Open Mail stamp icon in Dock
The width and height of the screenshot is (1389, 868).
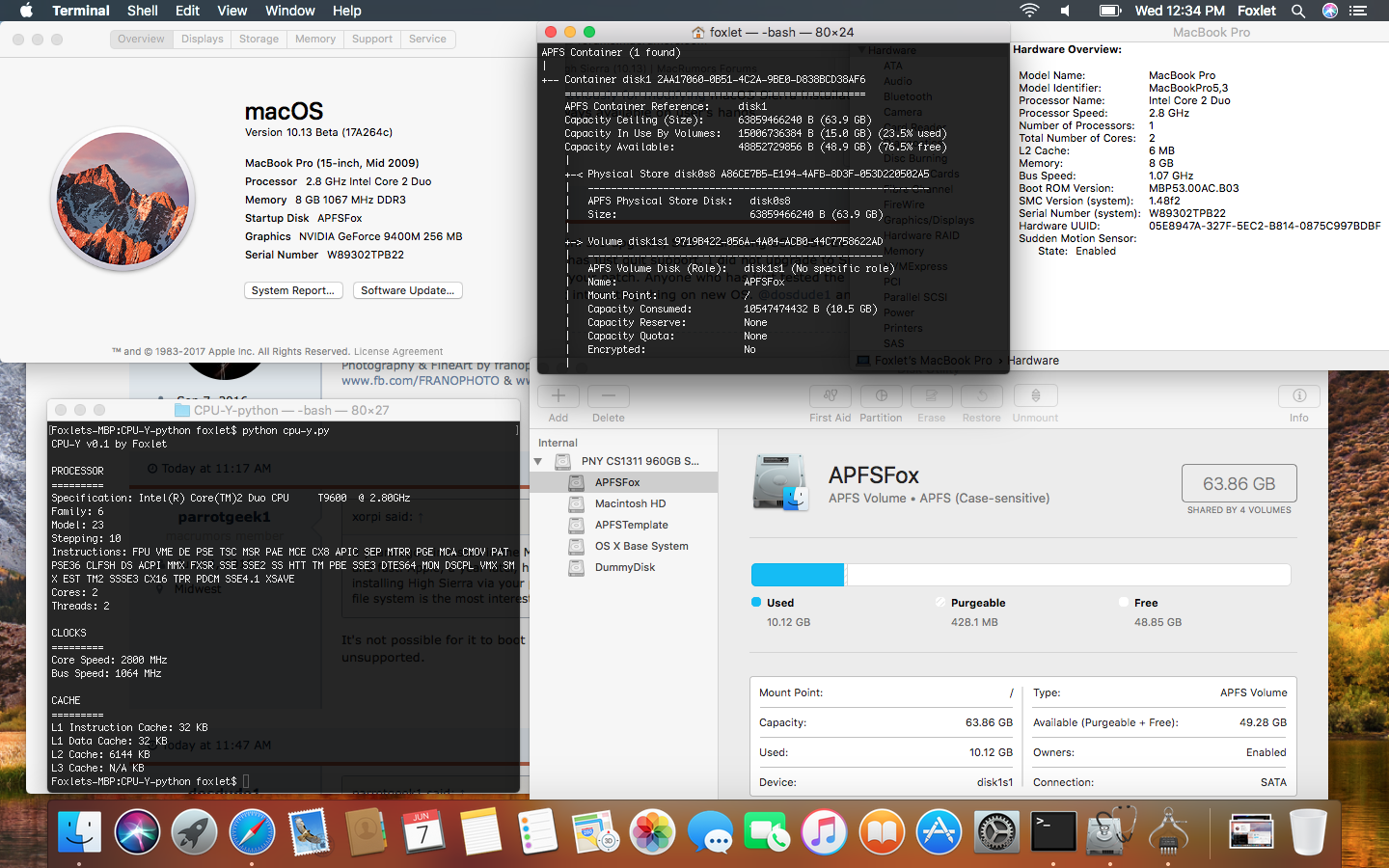tap(310, 831)
